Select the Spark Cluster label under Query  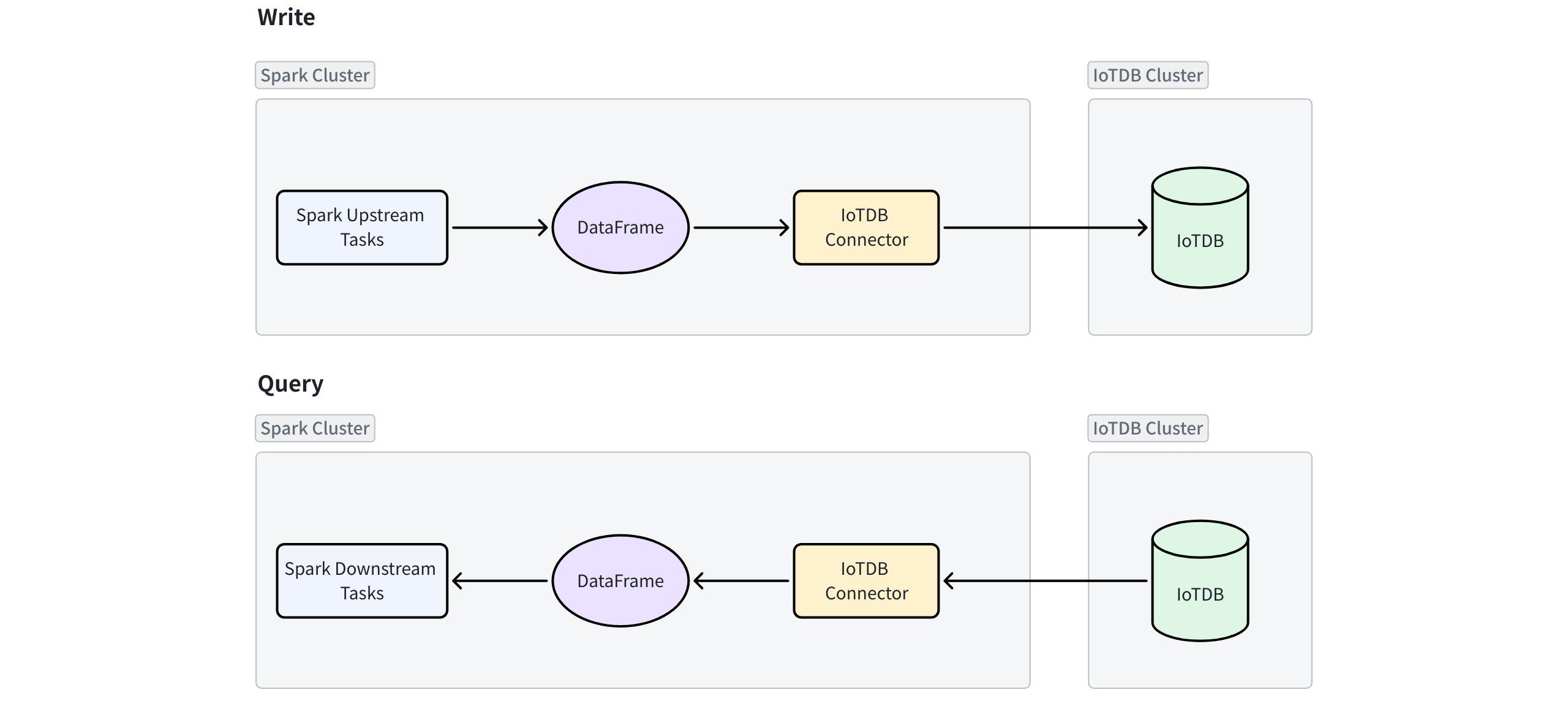coord(315,428)
